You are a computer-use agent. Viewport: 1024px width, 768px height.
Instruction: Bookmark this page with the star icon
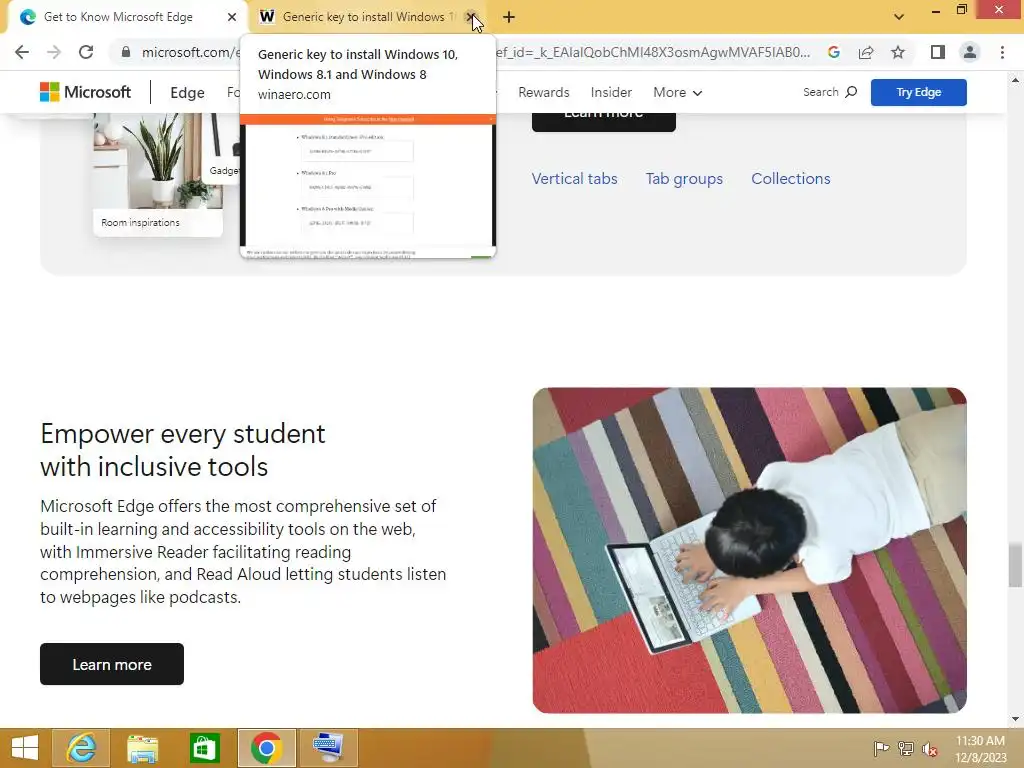898,52
